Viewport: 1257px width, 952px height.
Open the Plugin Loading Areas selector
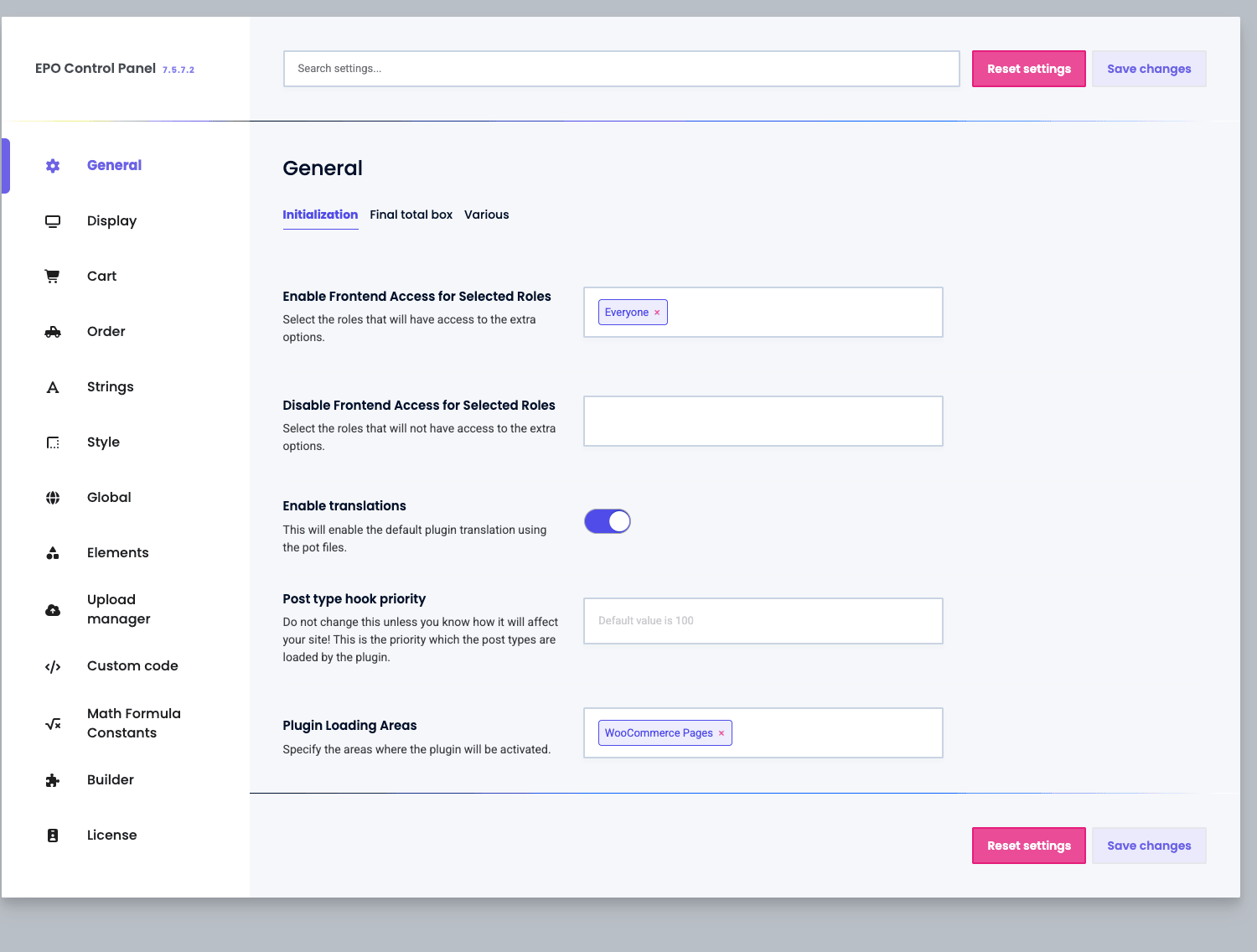pyautogui.click(x=763, y=733)
